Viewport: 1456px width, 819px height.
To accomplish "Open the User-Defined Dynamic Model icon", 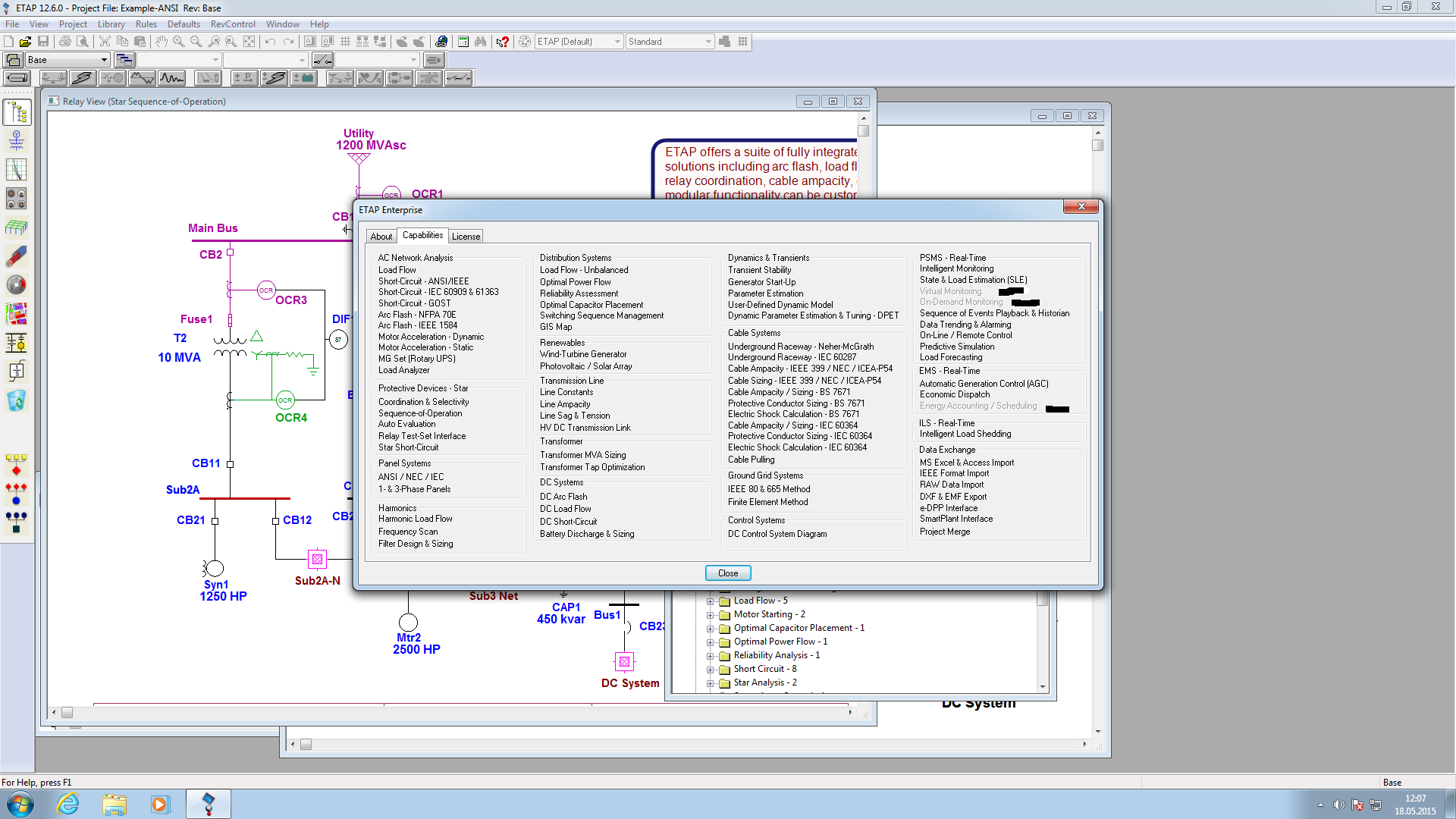I will click(17, 371).
